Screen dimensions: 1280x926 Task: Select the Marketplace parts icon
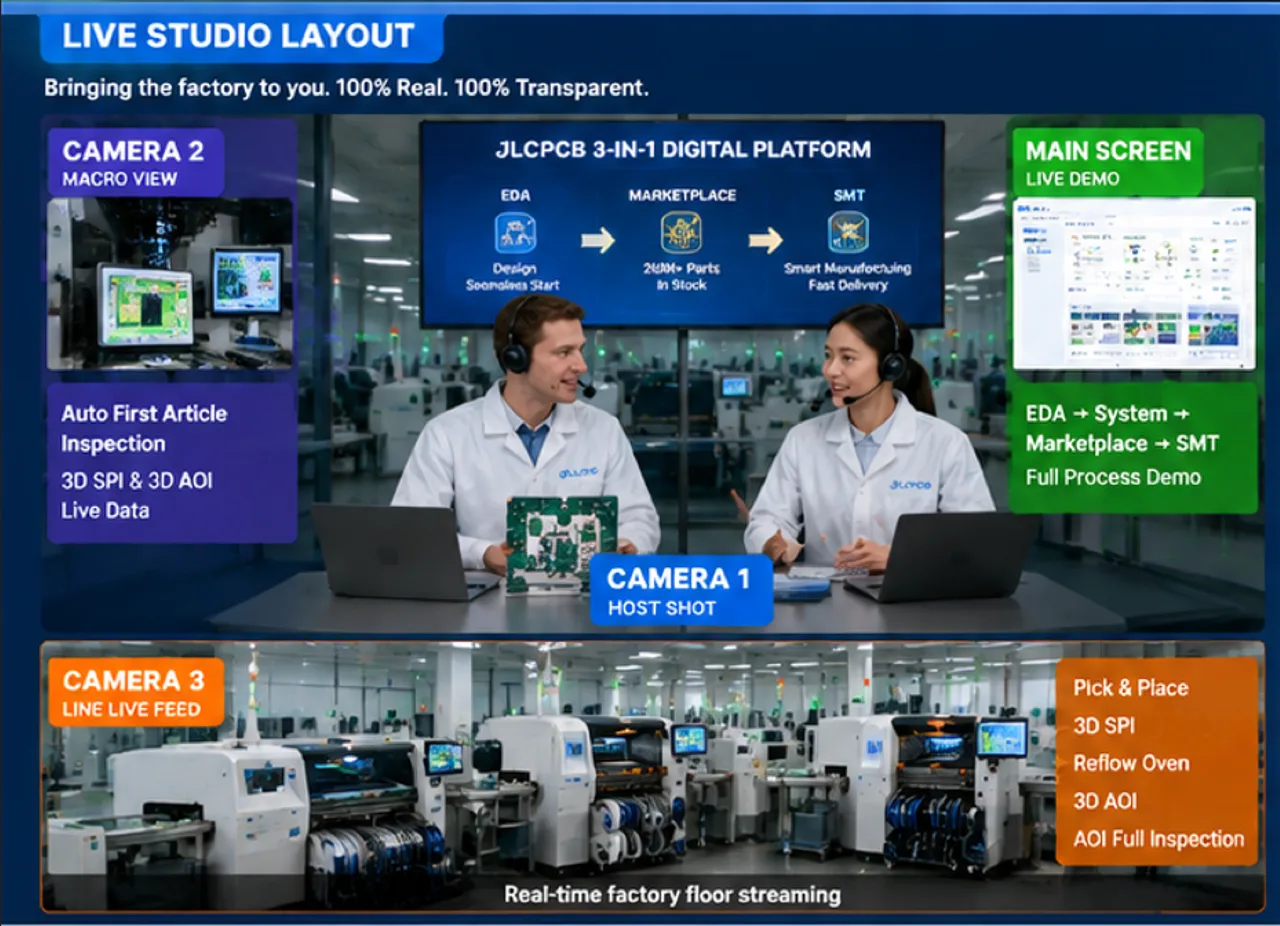(681, 233)
